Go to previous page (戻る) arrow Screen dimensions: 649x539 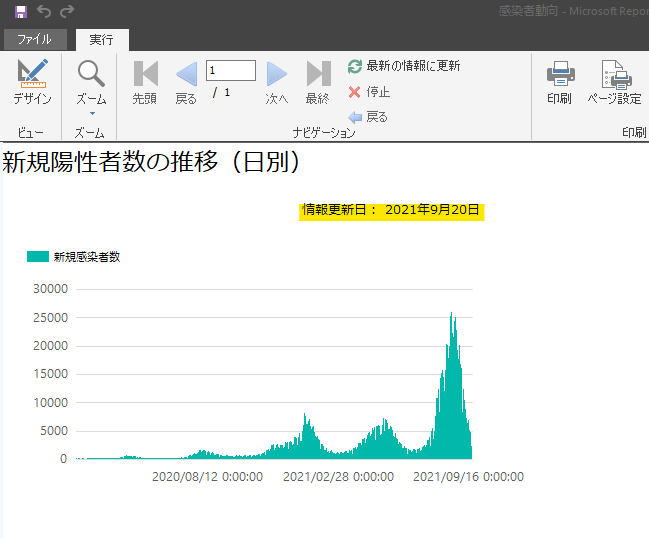(186, 82)
